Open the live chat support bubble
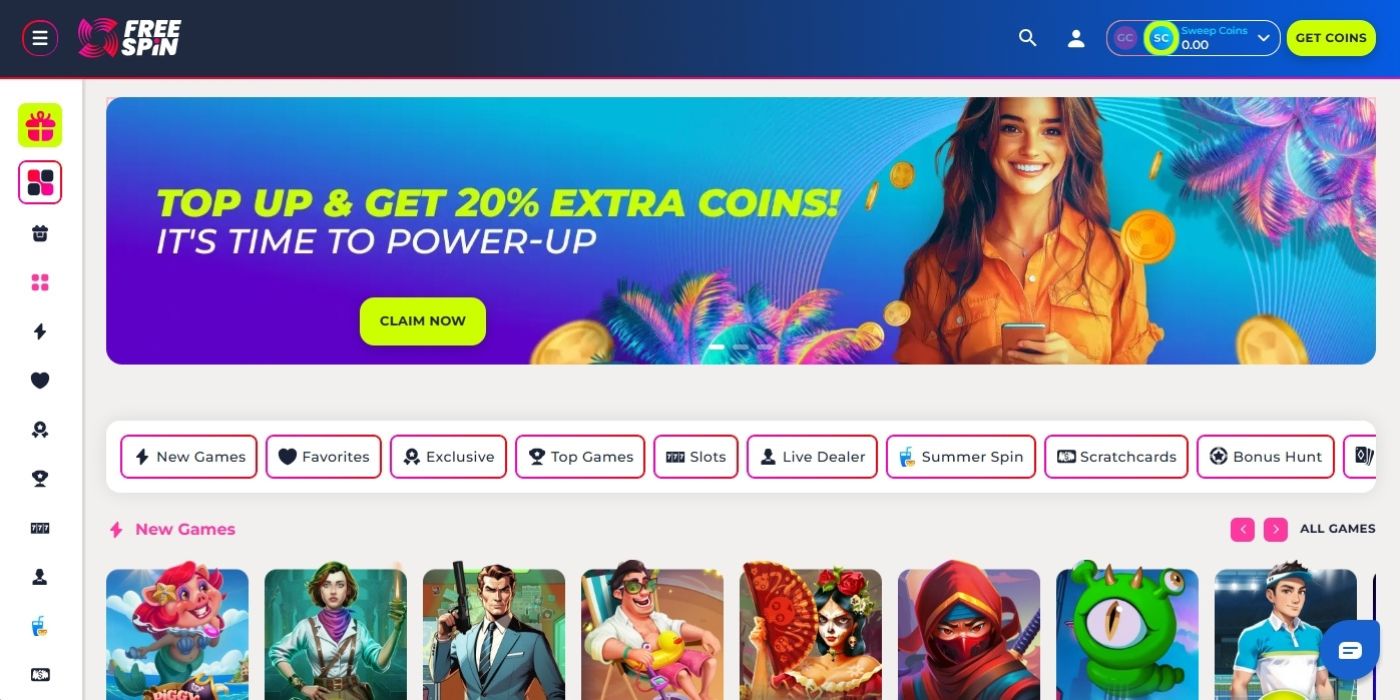1400x700 pixels. pos(1350,650)
